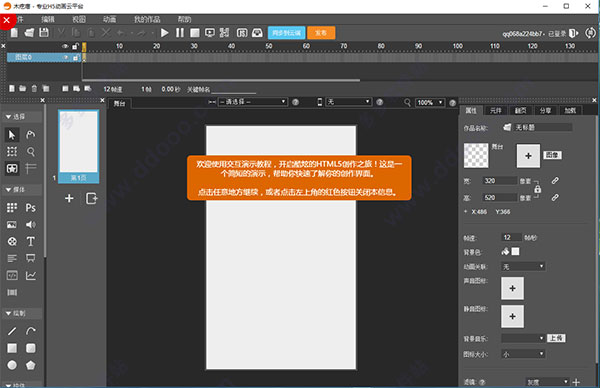Click the orange 发布 publish button

[x=321, y=33]
